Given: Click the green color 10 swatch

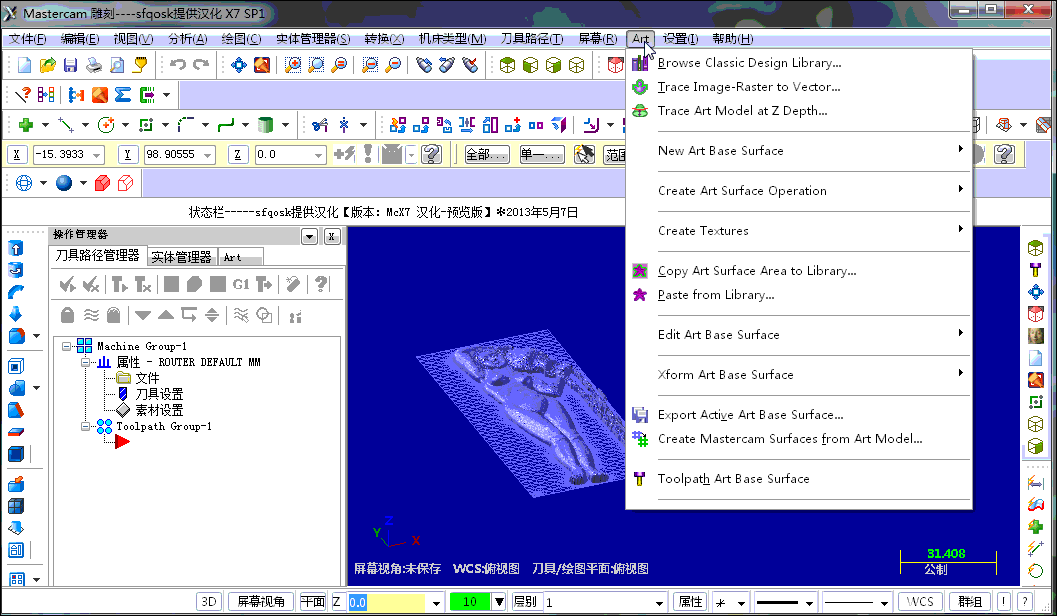Looking at the screenshot, I should tap(471, 602).
